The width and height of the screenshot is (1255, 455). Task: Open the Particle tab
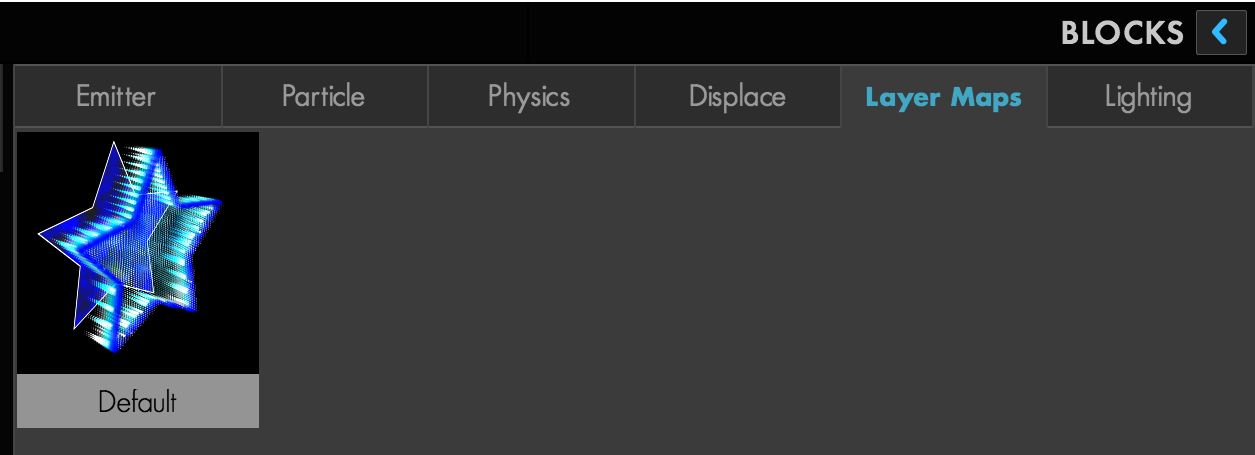point(324,97)
